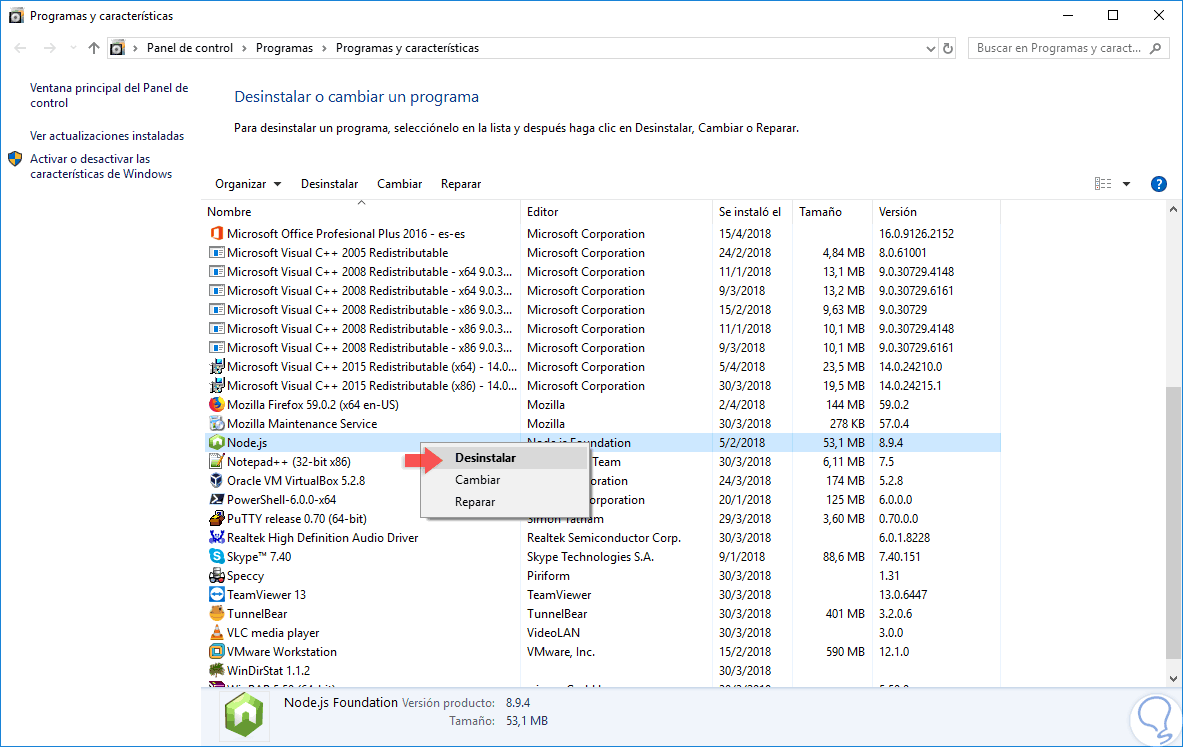The height and width of the screenshot is (747, 1183).
Task: Click the Skype 7.40 icon
Action: click(x=217, y=556)
